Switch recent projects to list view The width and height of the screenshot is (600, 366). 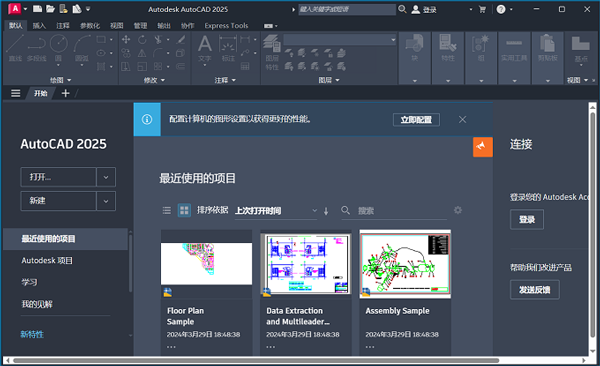pyautogui.click(x=166, y=211)
